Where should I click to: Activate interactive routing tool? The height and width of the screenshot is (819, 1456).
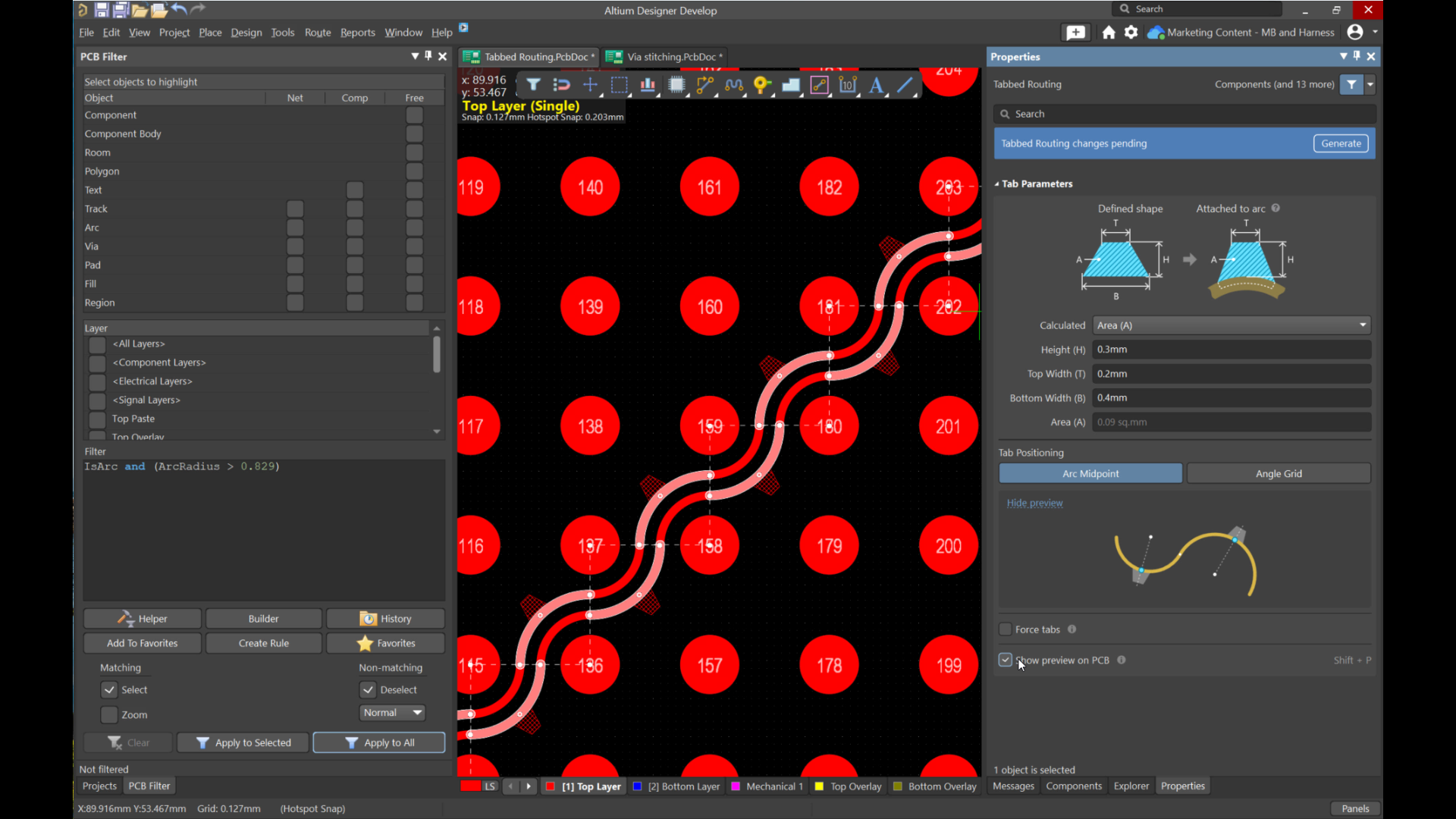coord(704,85)
